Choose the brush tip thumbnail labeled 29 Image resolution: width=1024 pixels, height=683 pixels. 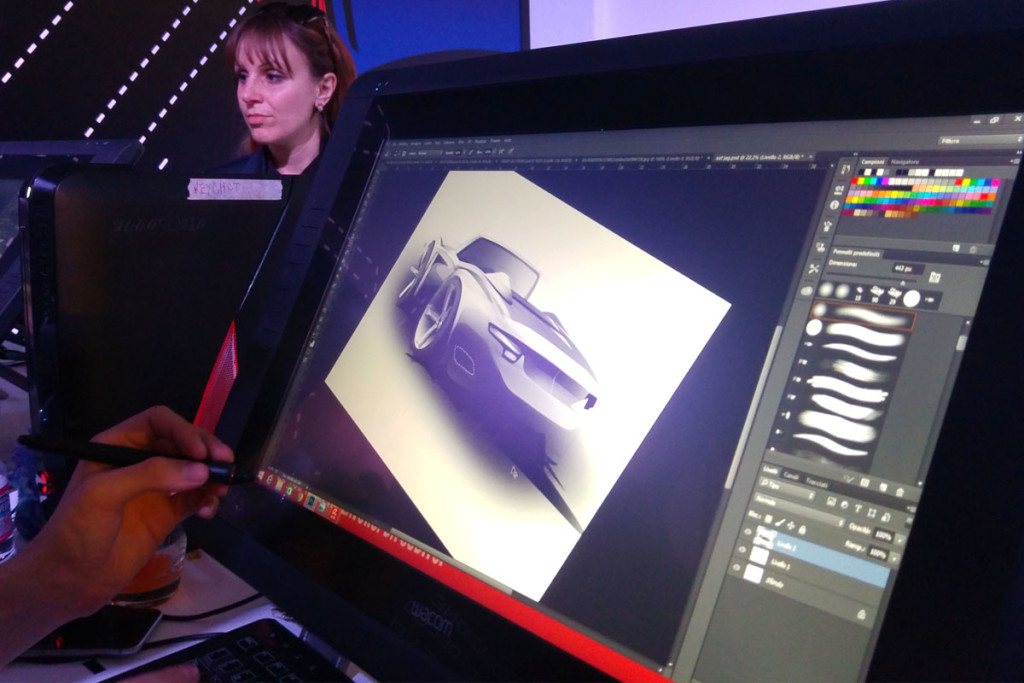tap(892, 296)
